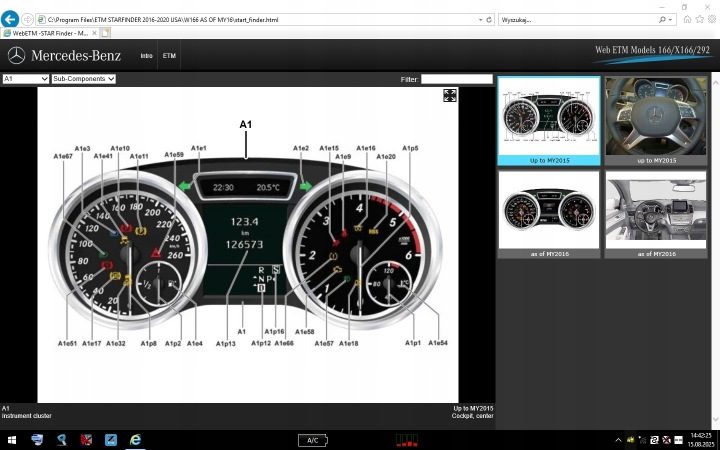
Task: Click the A1e20 component label
Action: (386, 157)
